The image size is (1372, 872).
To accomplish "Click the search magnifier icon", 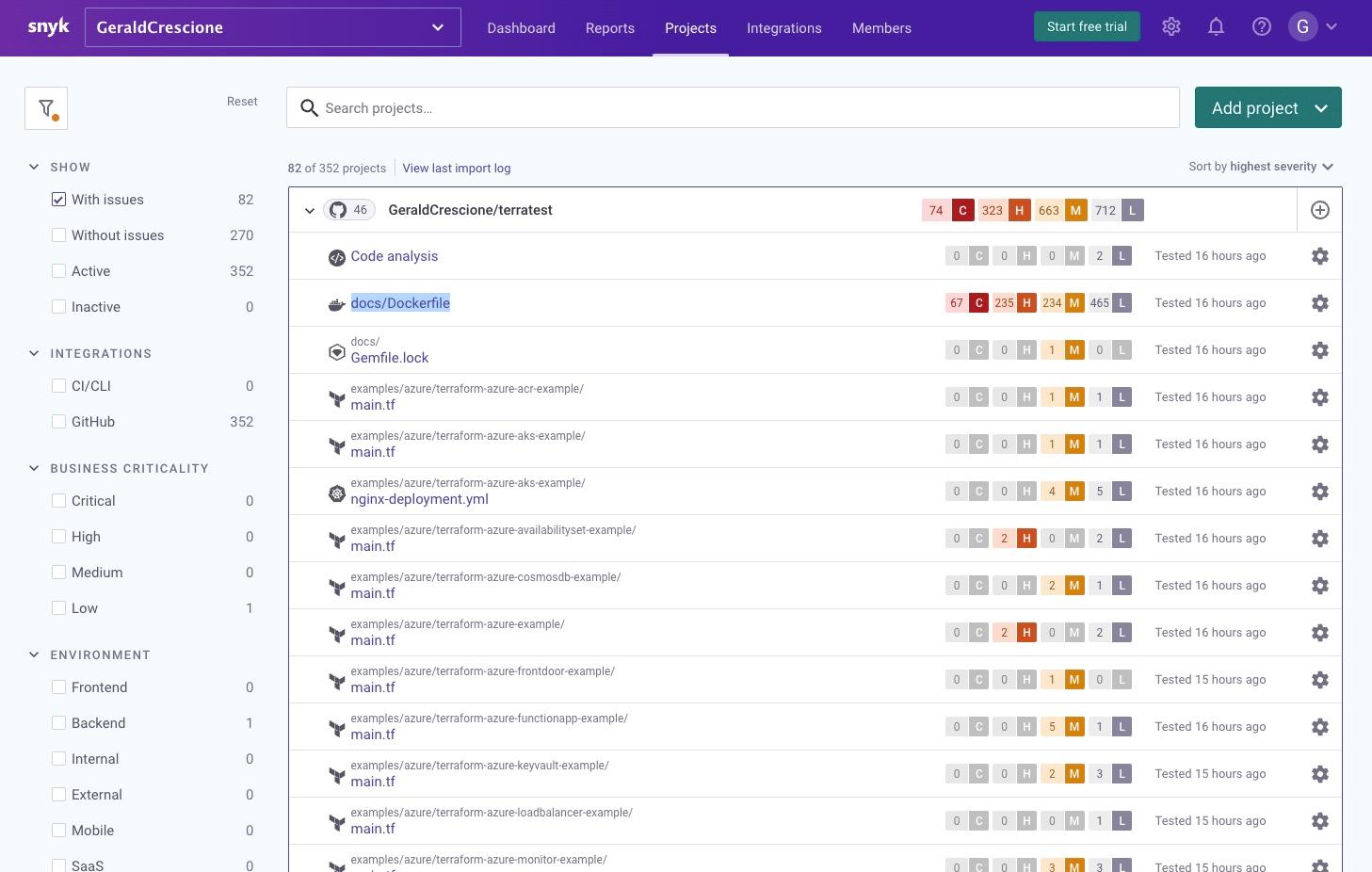I will click(309, 108).
